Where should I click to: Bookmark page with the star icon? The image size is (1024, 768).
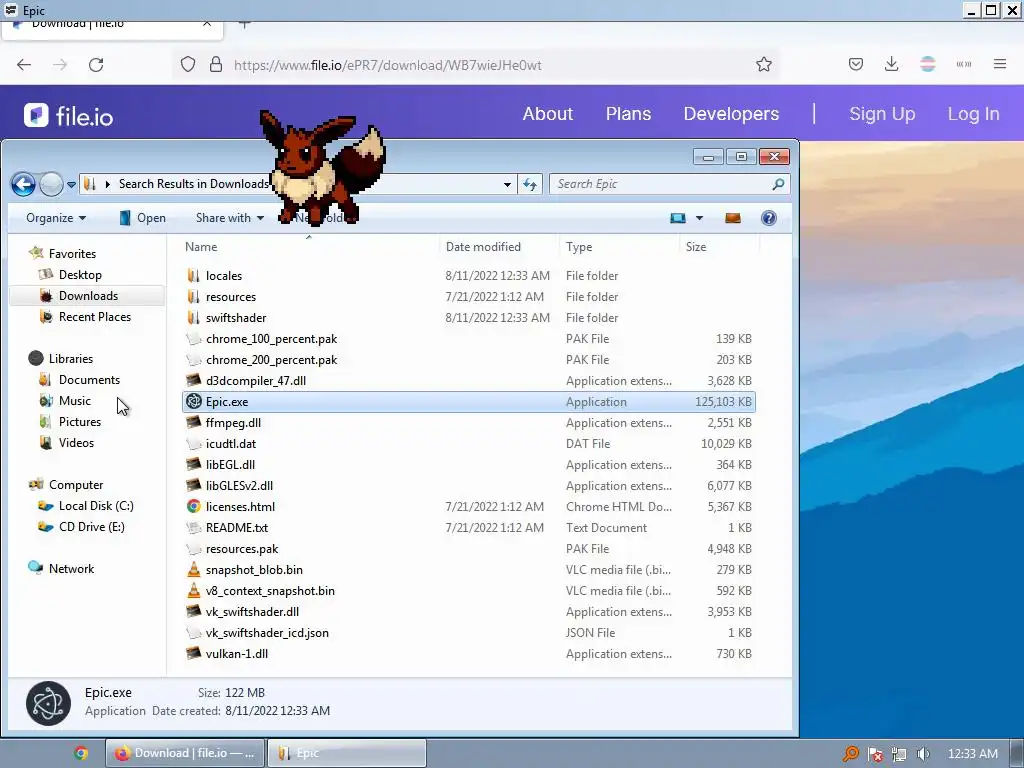click(763, 65)
